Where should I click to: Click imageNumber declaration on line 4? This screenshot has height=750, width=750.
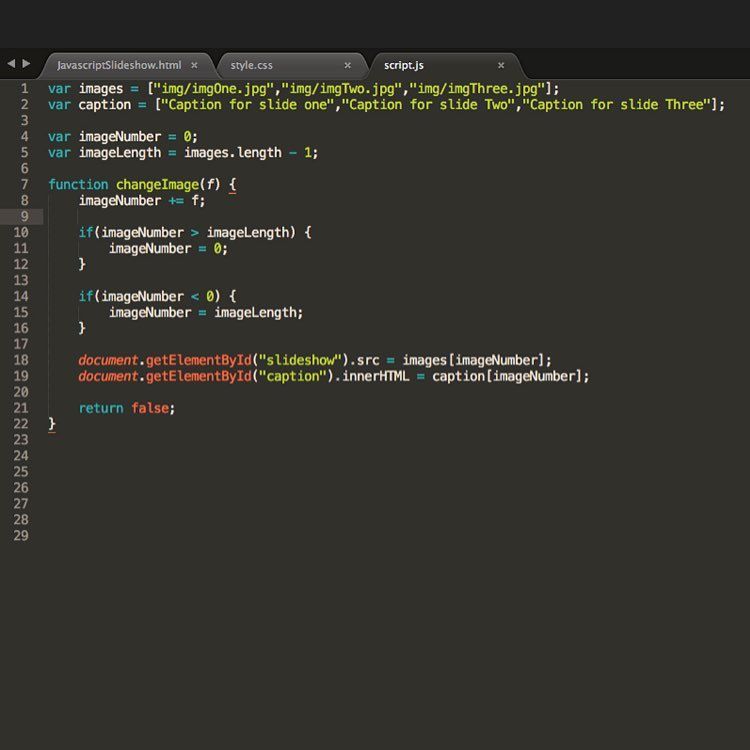pyautogui.click(x=120, y=136)
